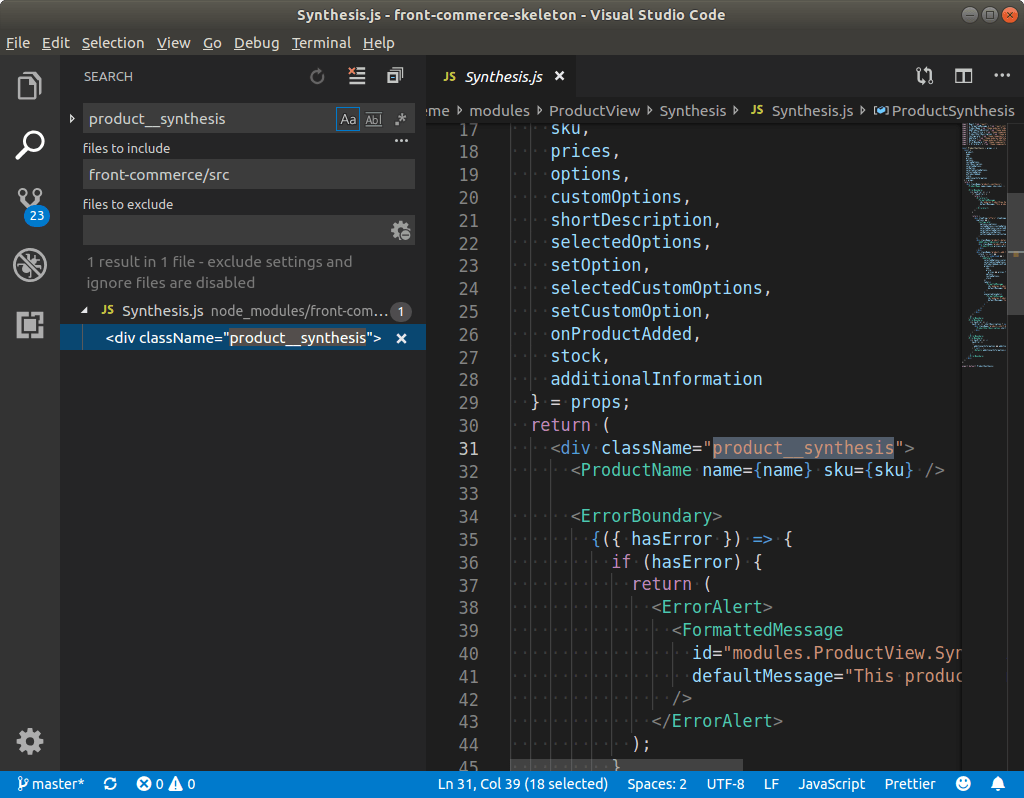1024x798 pixels.
Task: Click the editor minimap
Action: pos(984,245)
